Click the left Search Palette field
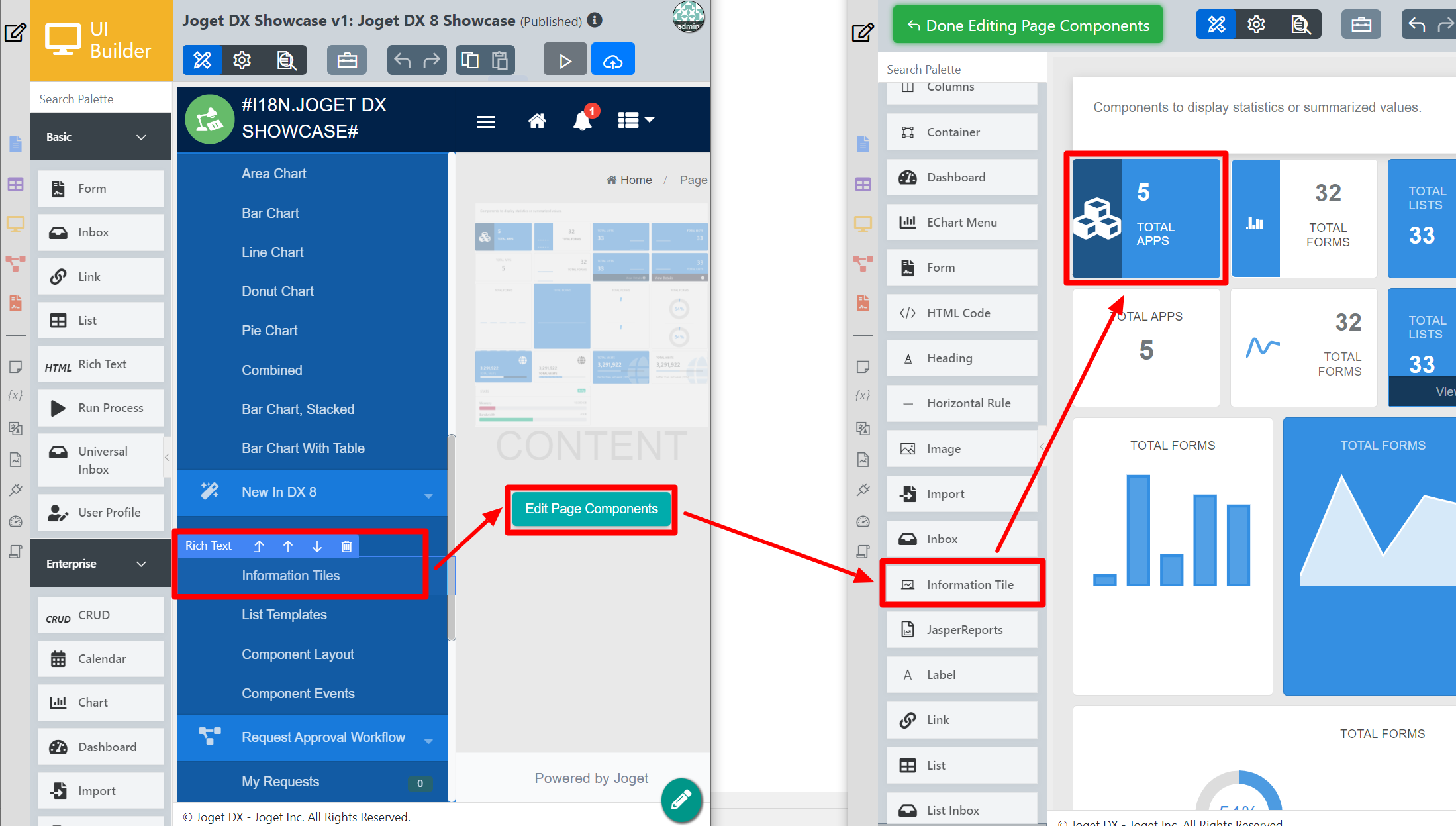The width and height of the screenshot is (1456, 826). (x=101, y=99)
